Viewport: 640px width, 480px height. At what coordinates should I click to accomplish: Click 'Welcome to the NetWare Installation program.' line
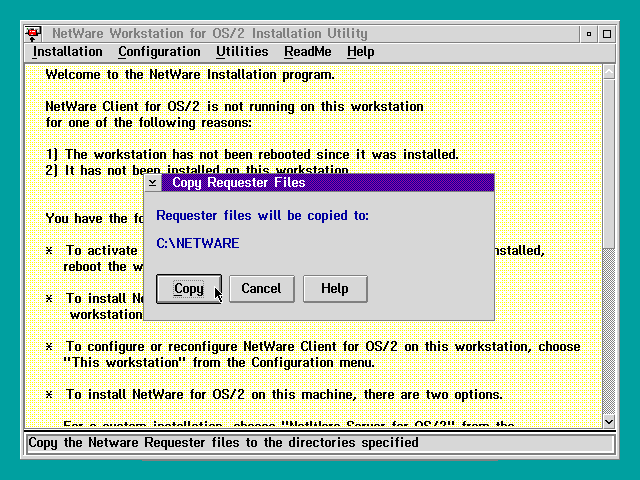coord(190,75)
